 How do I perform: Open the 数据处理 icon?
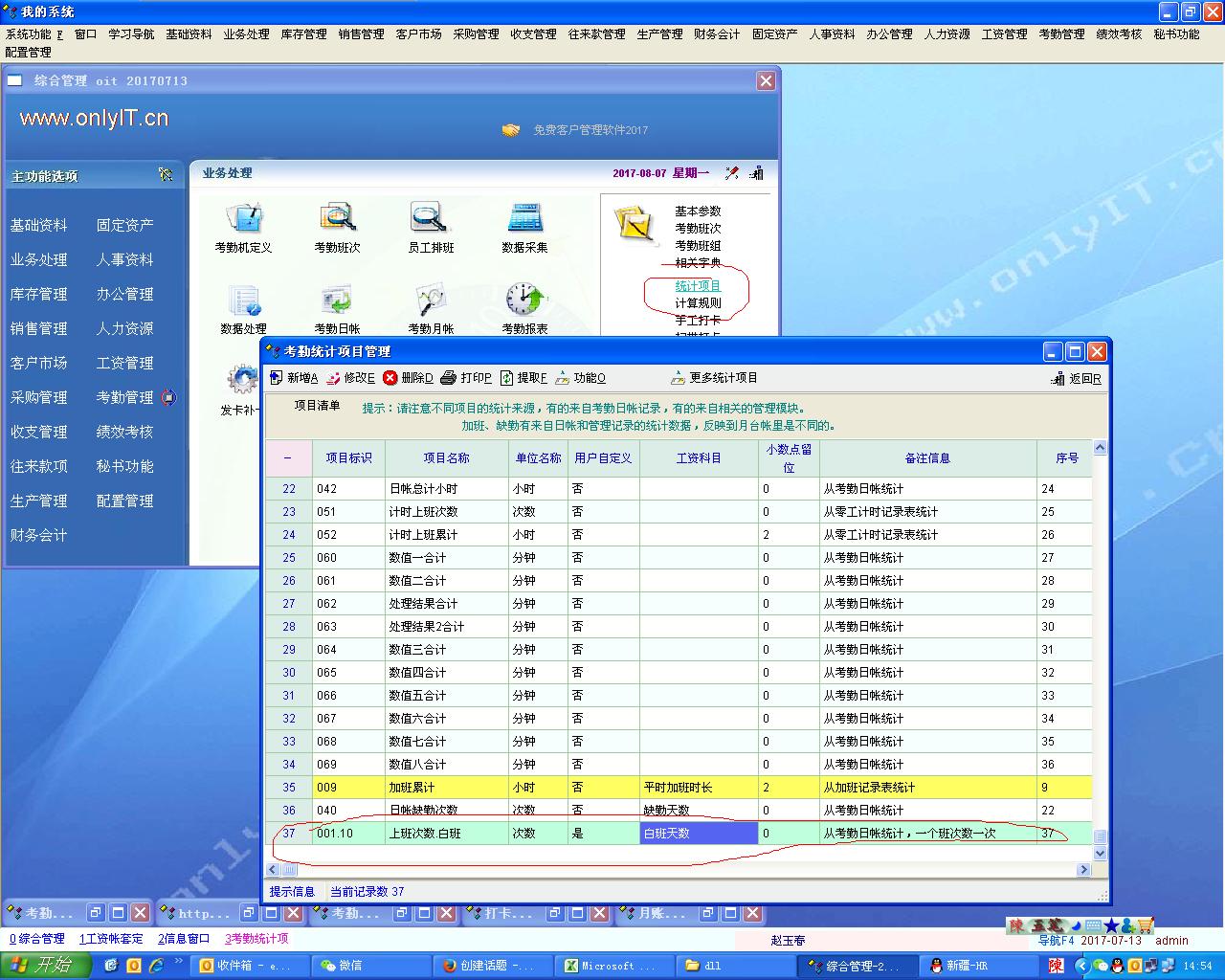[x=243, y=301]
